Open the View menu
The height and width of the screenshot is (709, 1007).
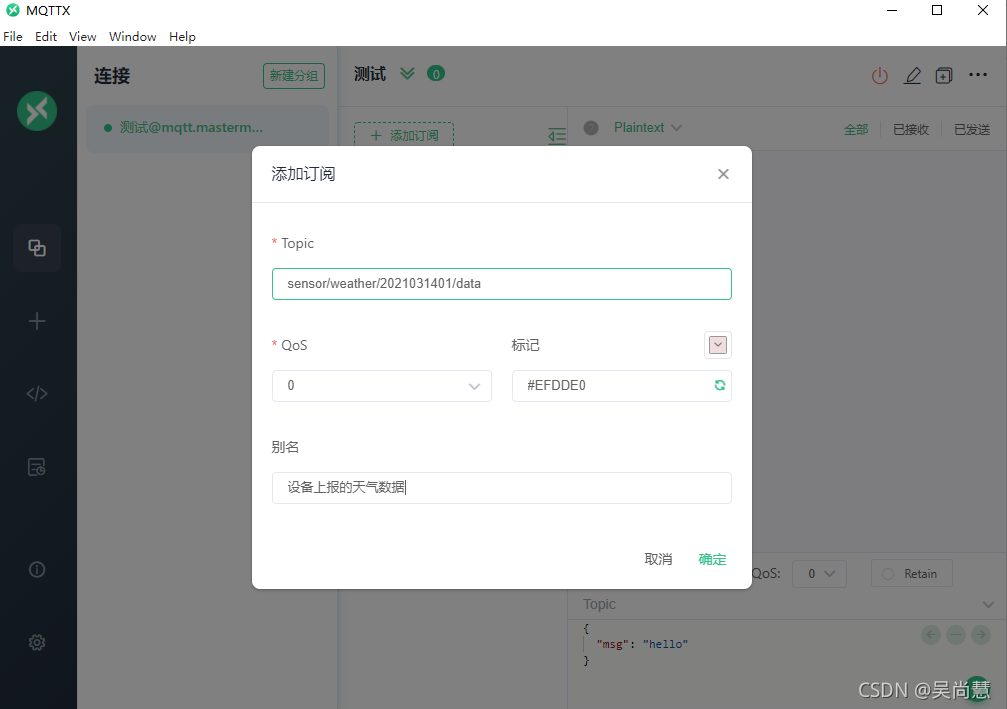point(82,37)
